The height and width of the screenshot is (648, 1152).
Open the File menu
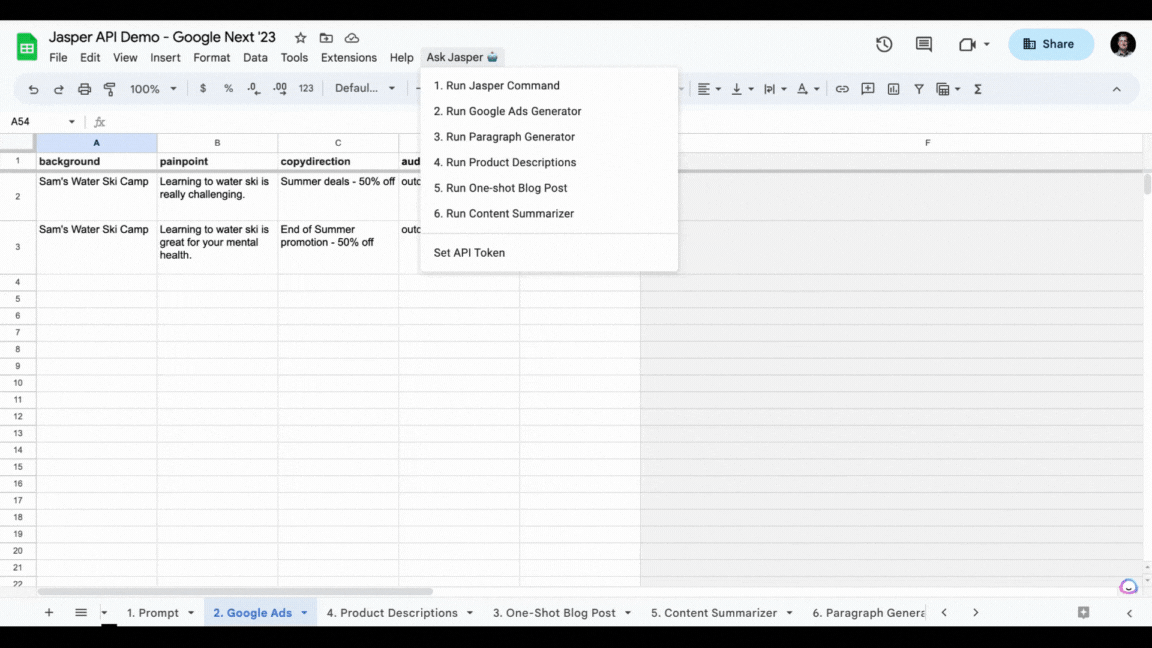[58, 57]
